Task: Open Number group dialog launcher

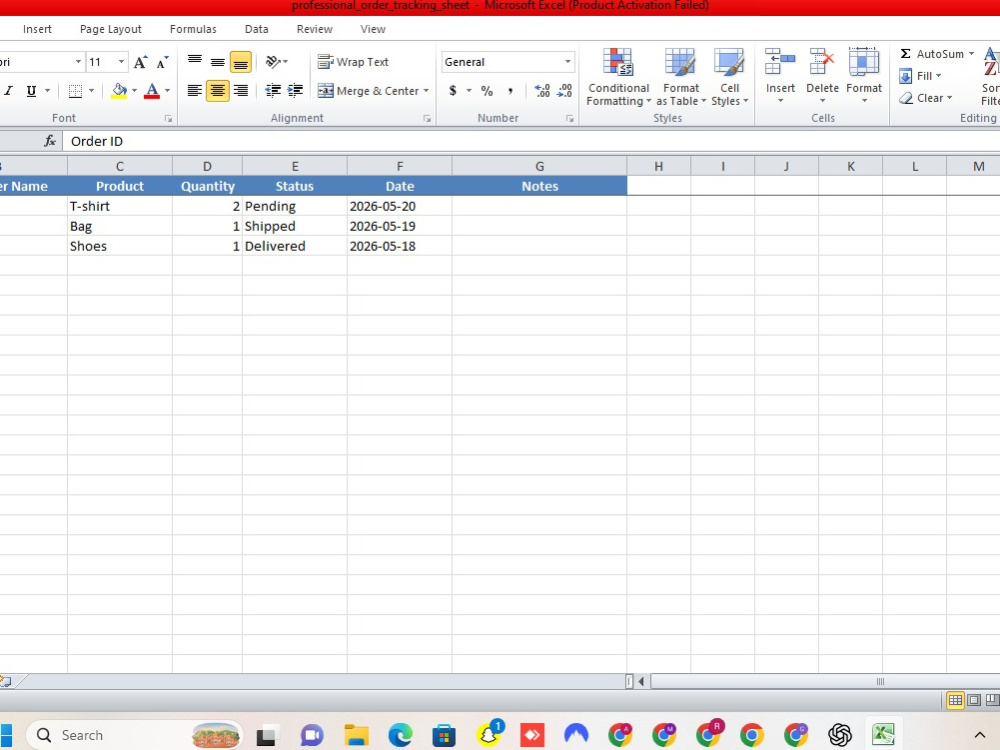Action: pos(570,119)
